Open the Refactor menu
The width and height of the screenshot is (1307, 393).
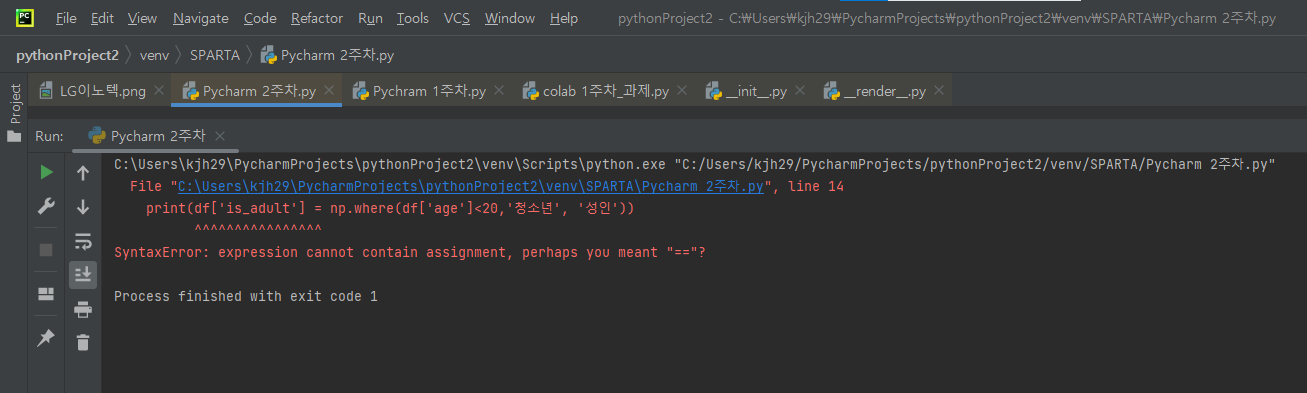click(x=317, y=18)
